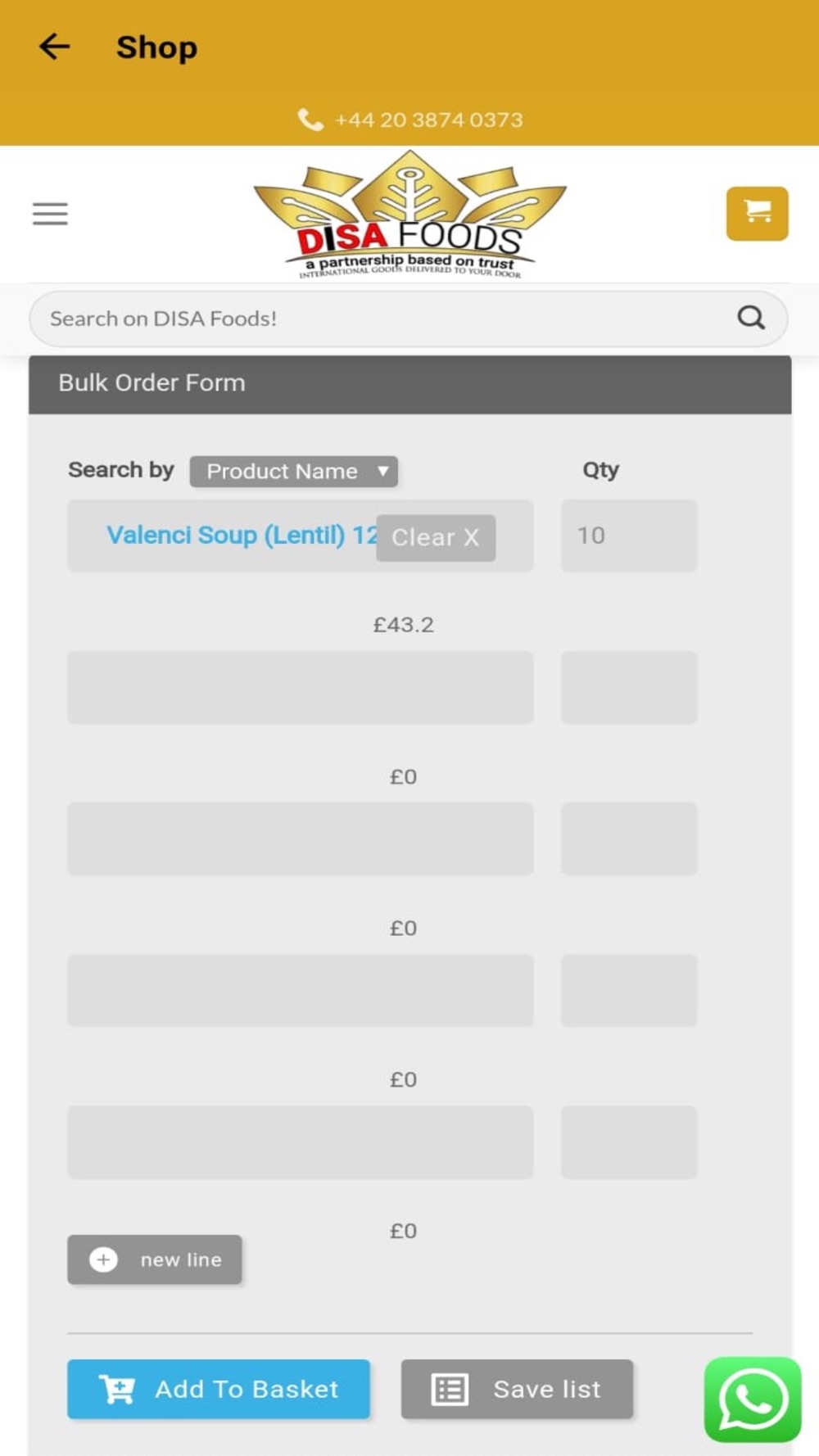
Task: Click the Save list button
Action: click(517, 1389)
